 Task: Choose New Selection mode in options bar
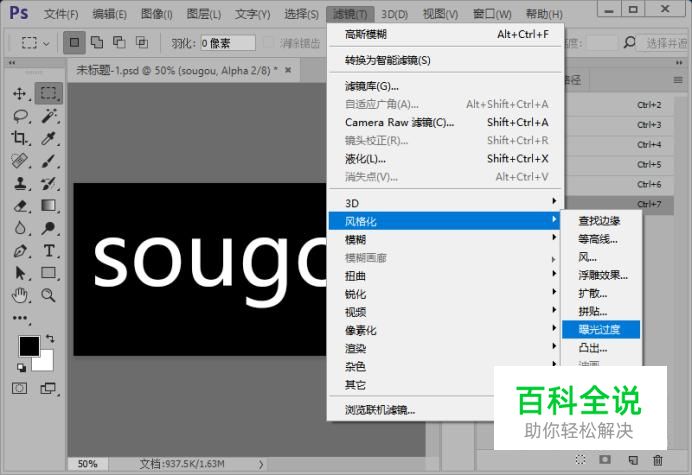tap(74, 42)
